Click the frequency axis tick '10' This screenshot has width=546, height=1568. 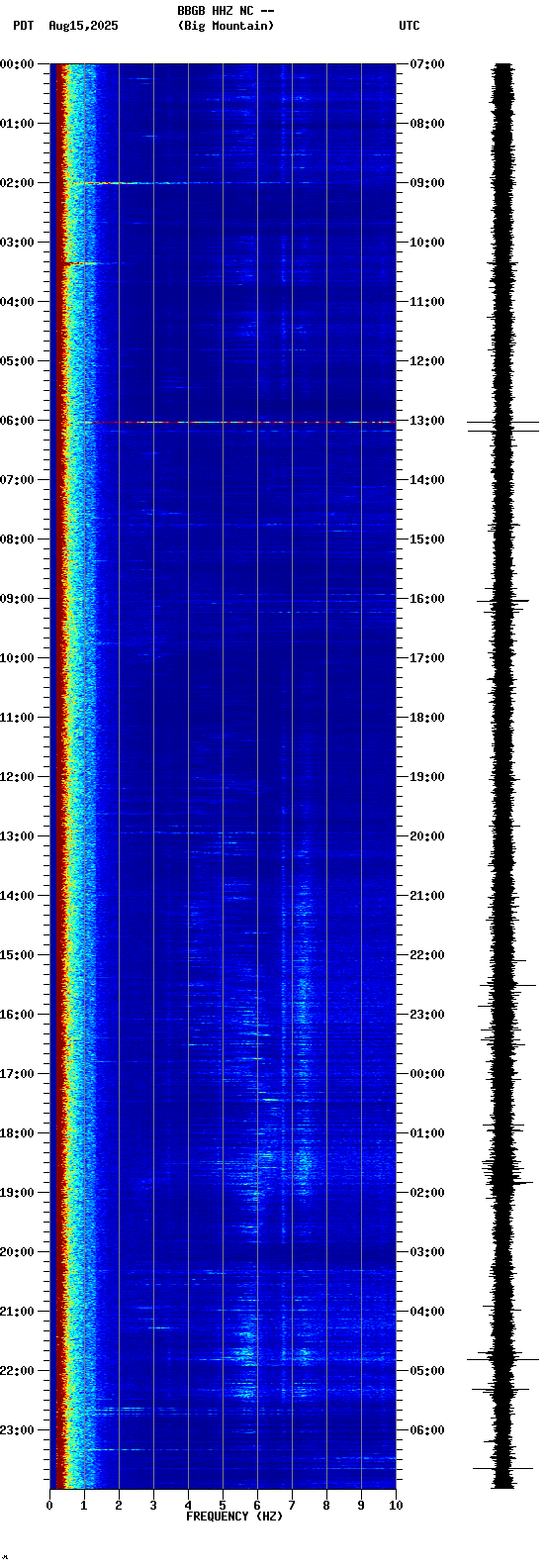tap(396, 1506)
